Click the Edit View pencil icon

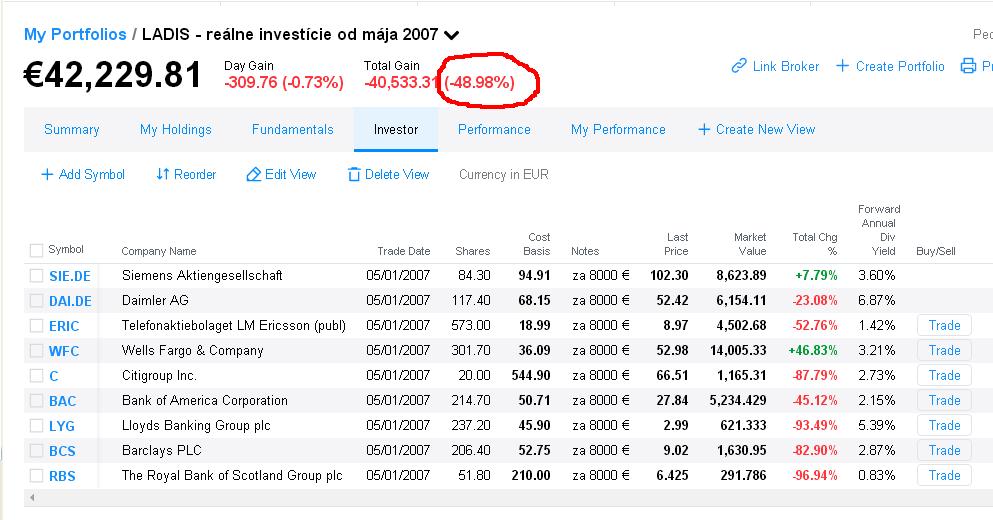click(253, 174)
